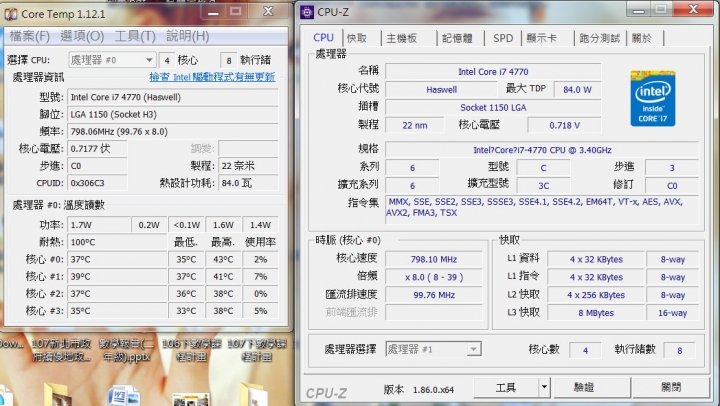720x406 pixels.
Task: Click the 名稱 field Intel Core i7 4770 in CPU-Z
Action: pyautogui.click(x=493, y=72)
